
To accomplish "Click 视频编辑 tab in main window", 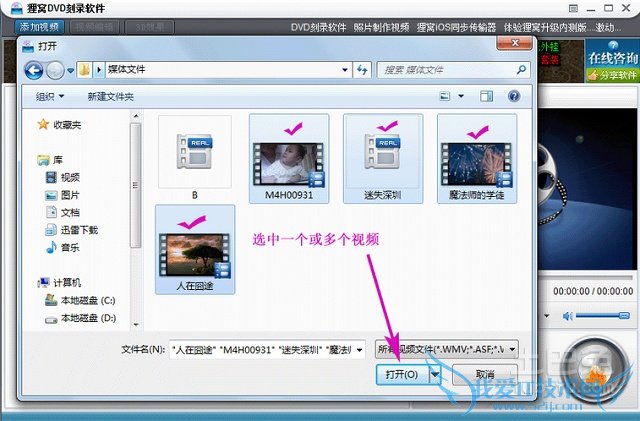I will (94, 27).
